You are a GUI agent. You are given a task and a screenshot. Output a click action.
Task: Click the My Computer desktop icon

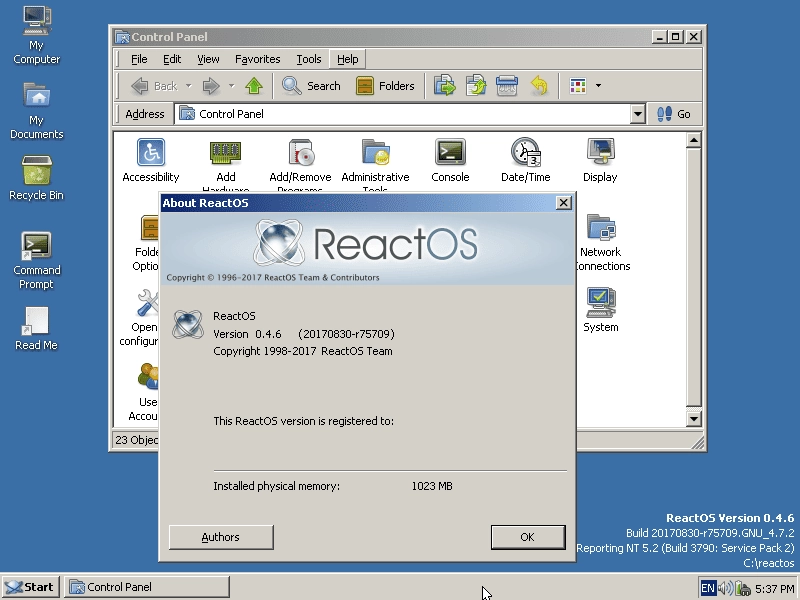tap(36, 35)
